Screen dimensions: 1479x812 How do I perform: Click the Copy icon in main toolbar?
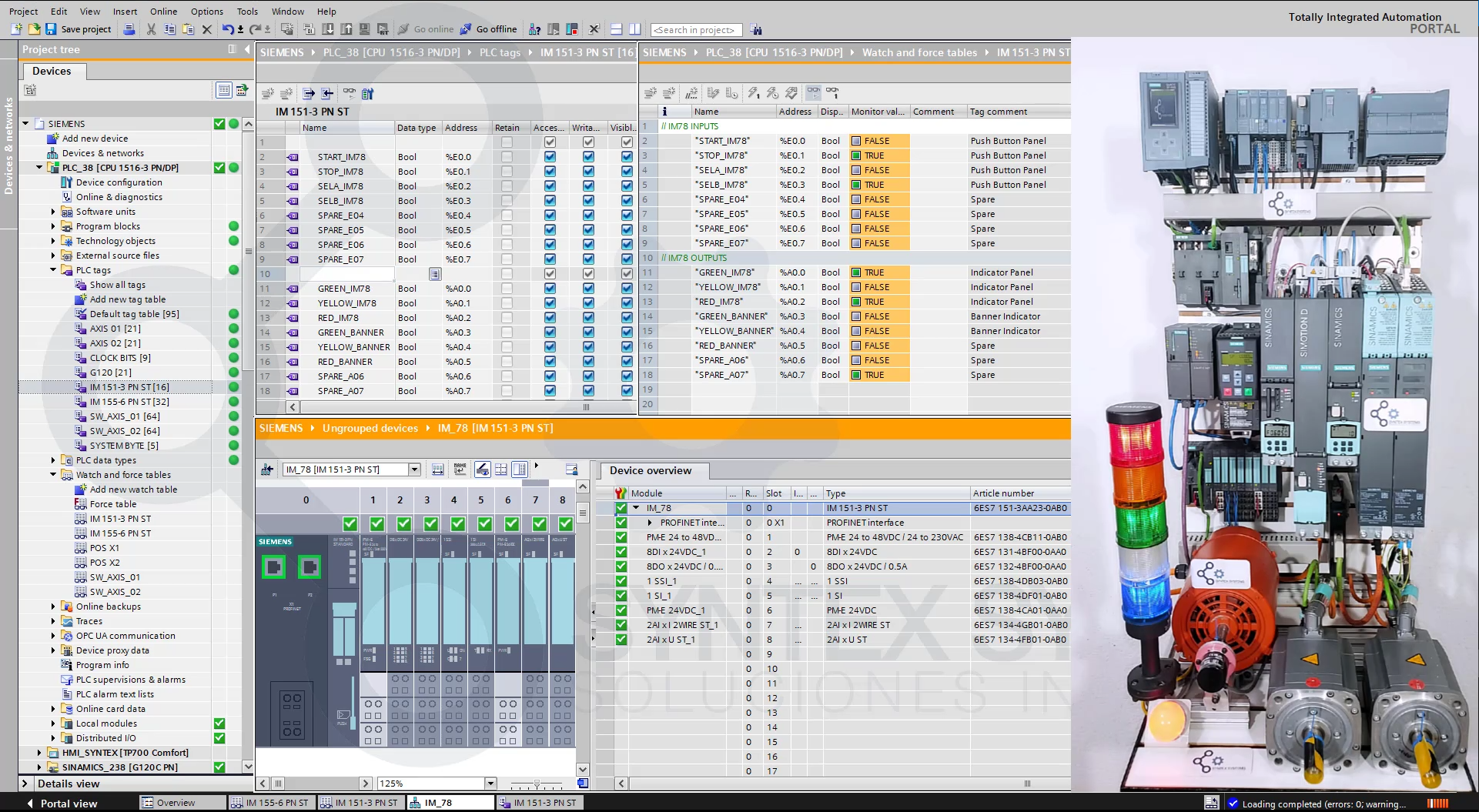coord(169,29)
